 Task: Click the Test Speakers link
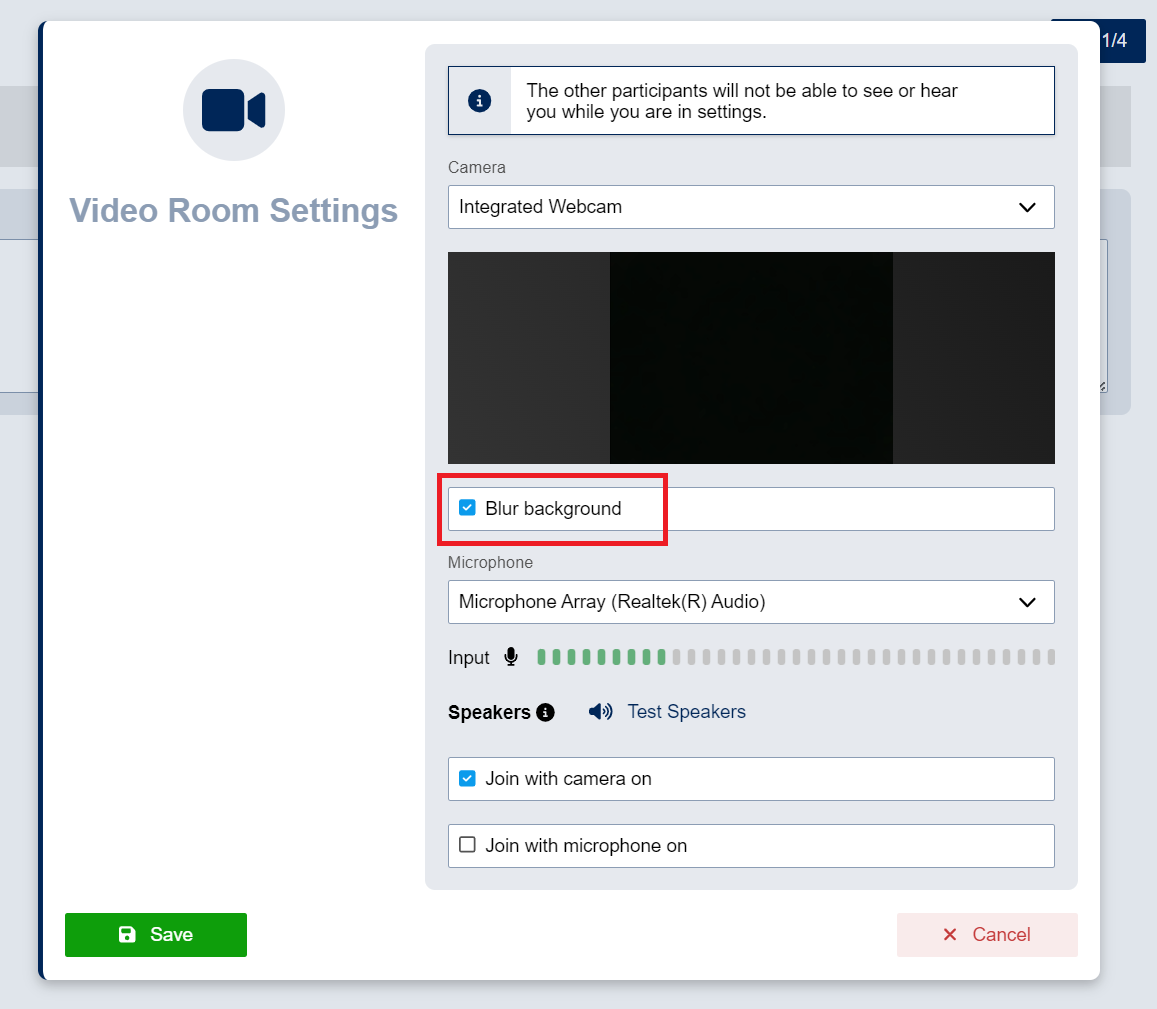(x=686, y=712)
